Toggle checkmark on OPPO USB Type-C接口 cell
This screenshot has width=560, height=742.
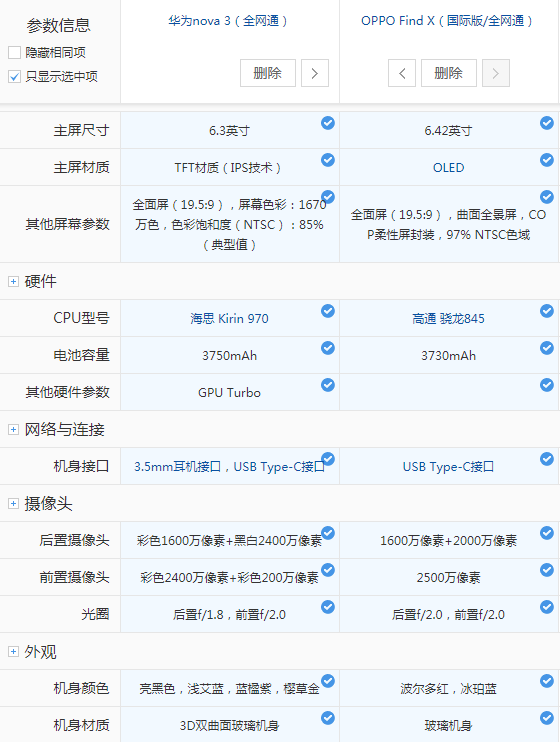click(x=547, y=459)
